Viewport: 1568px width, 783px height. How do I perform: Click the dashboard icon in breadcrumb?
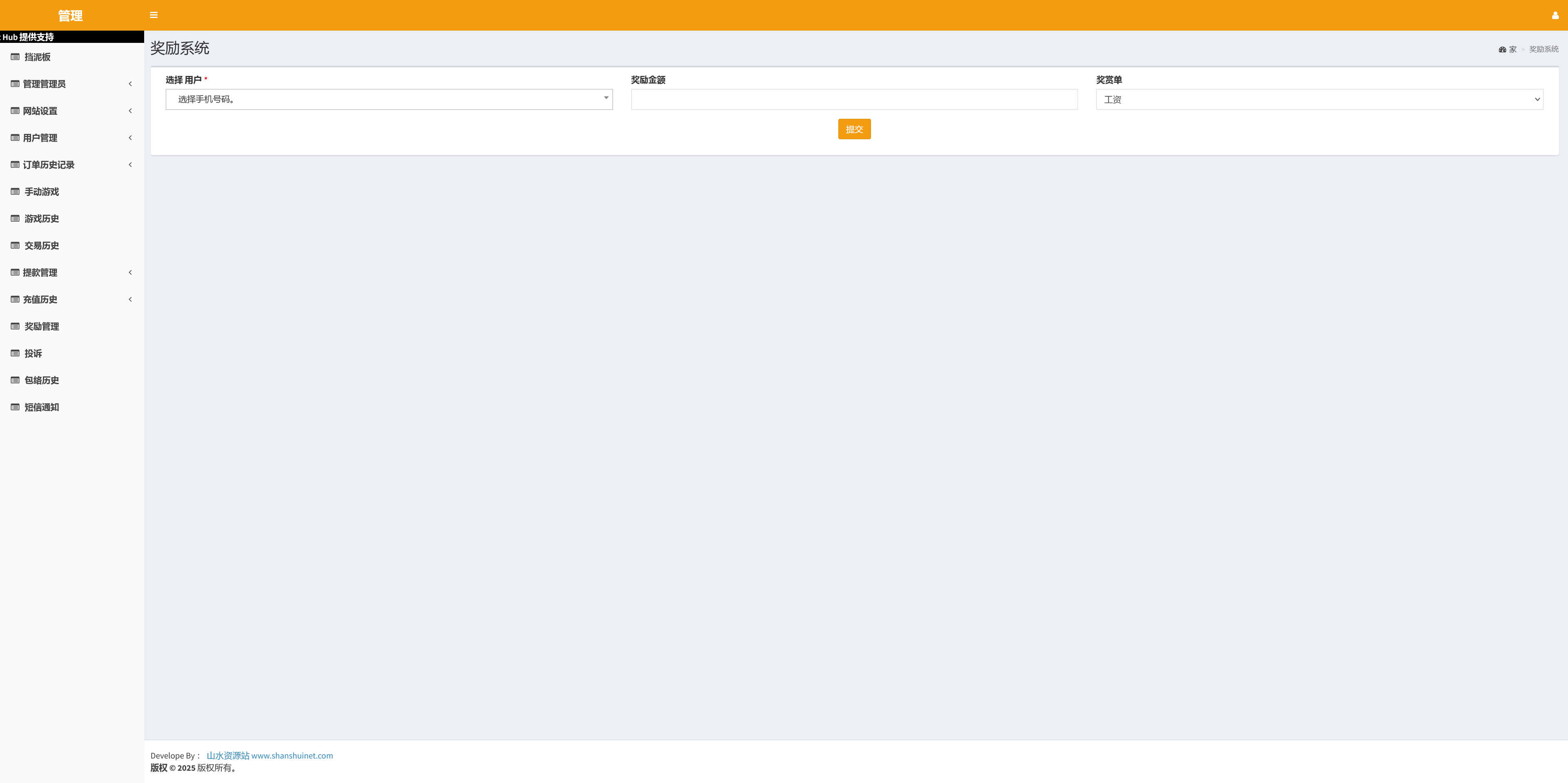pos(1502,50)
